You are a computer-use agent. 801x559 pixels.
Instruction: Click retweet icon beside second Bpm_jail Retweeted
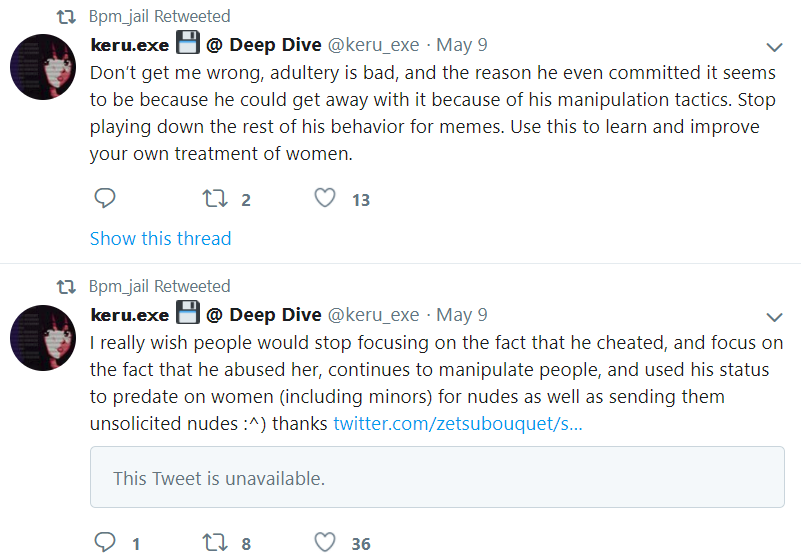(x=66, y=287)
